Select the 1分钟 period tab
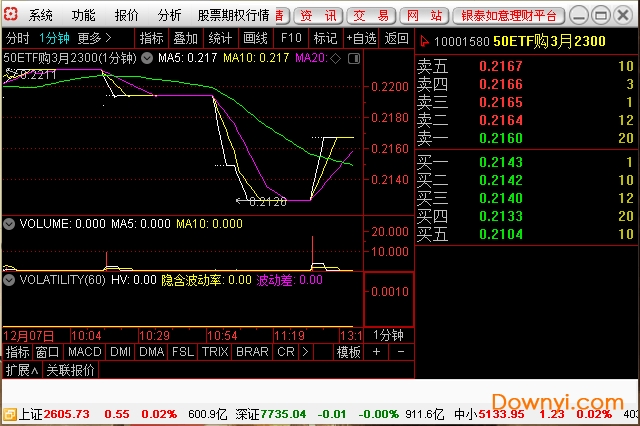 click(x=54, y=39)
